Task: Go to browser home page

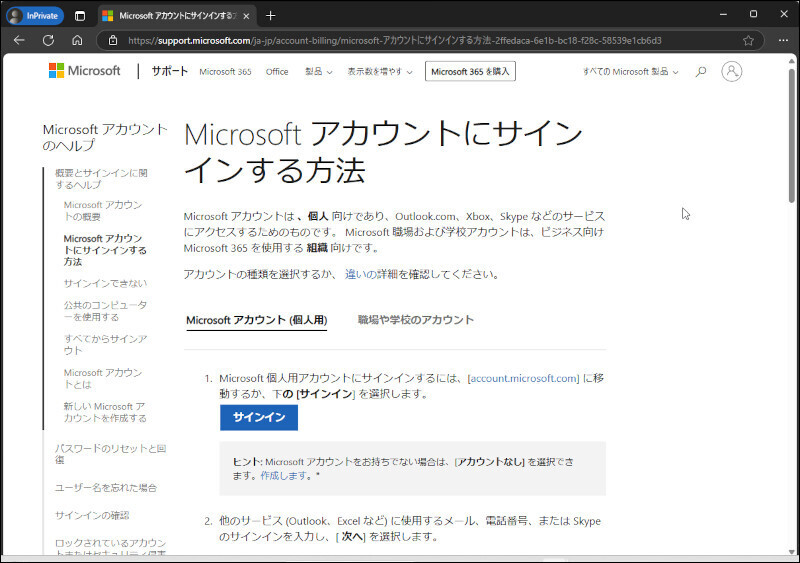Action: [x=77, y=40]
